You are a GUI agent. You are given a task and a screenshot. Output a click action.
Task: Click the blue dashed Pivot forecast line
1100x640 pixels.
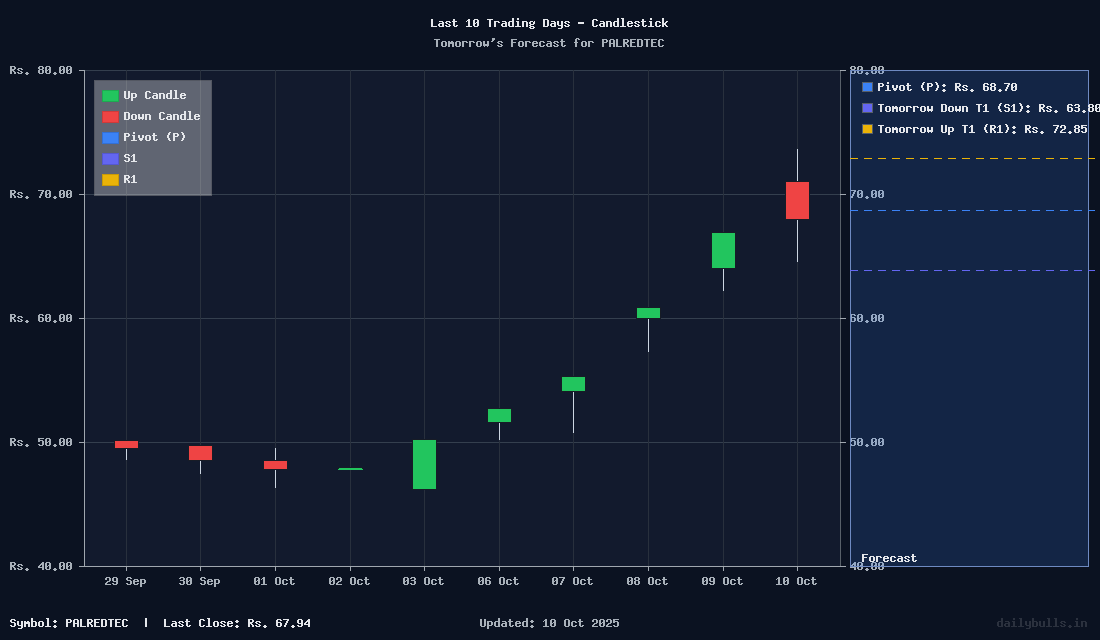[x=970, y=210]
